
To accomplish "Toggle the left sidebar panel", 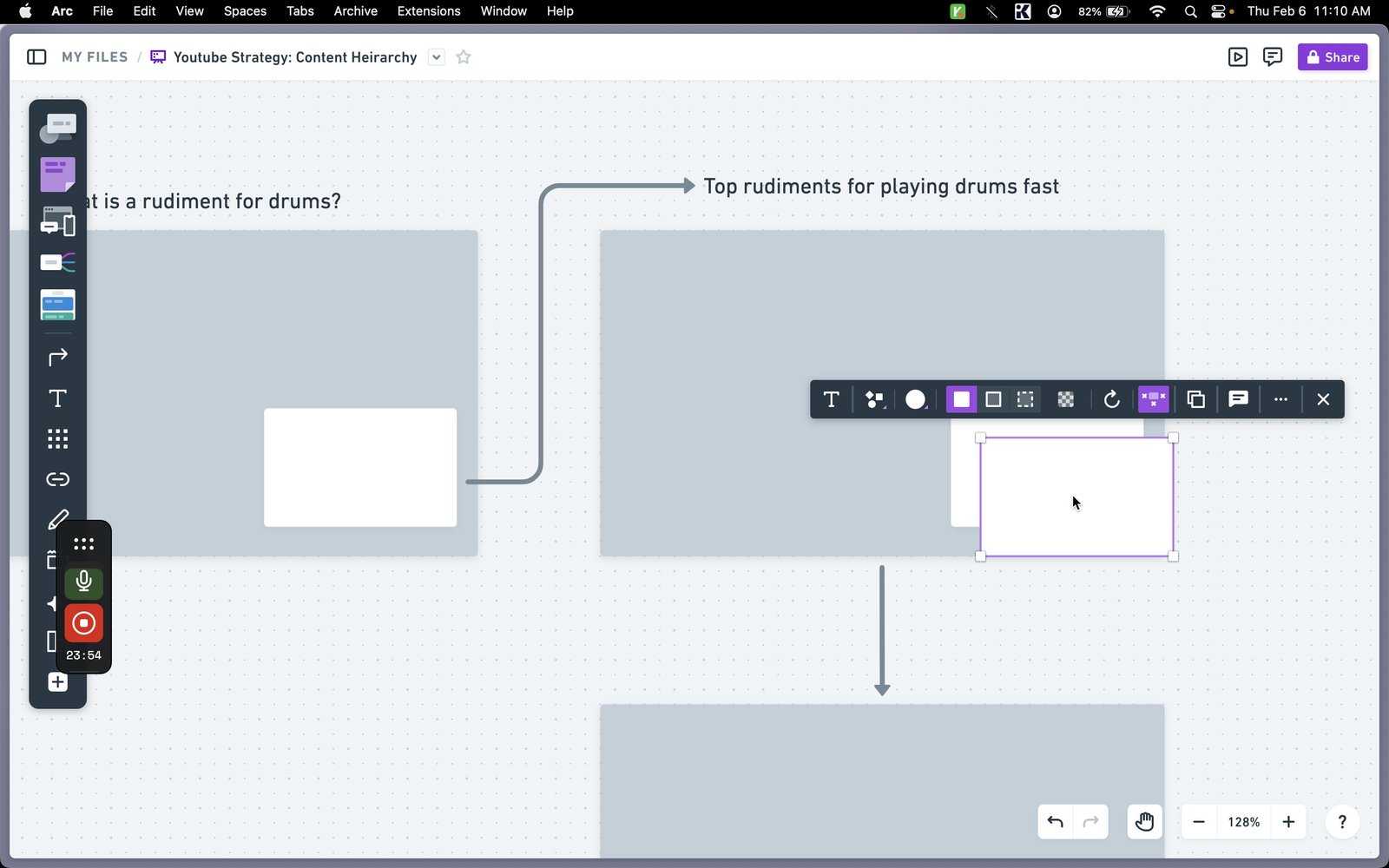I will [36, 57].
